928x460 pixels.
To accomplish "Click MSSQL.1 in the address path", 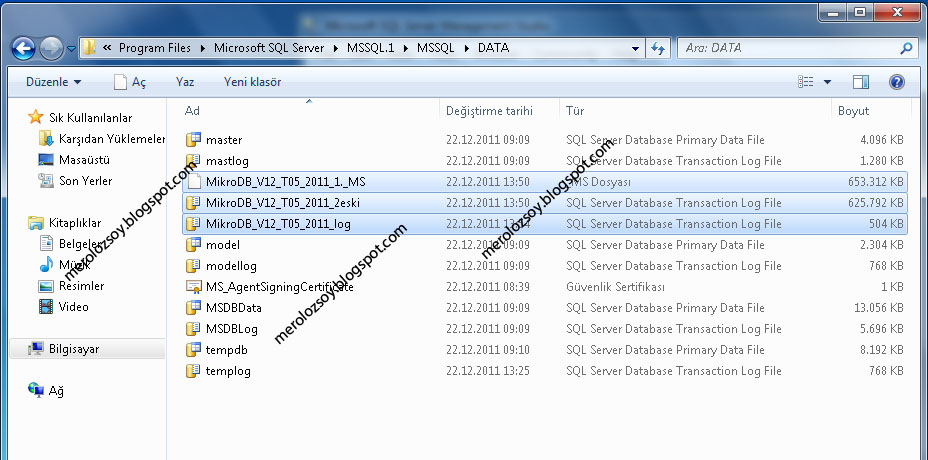I will click(370, 48).
